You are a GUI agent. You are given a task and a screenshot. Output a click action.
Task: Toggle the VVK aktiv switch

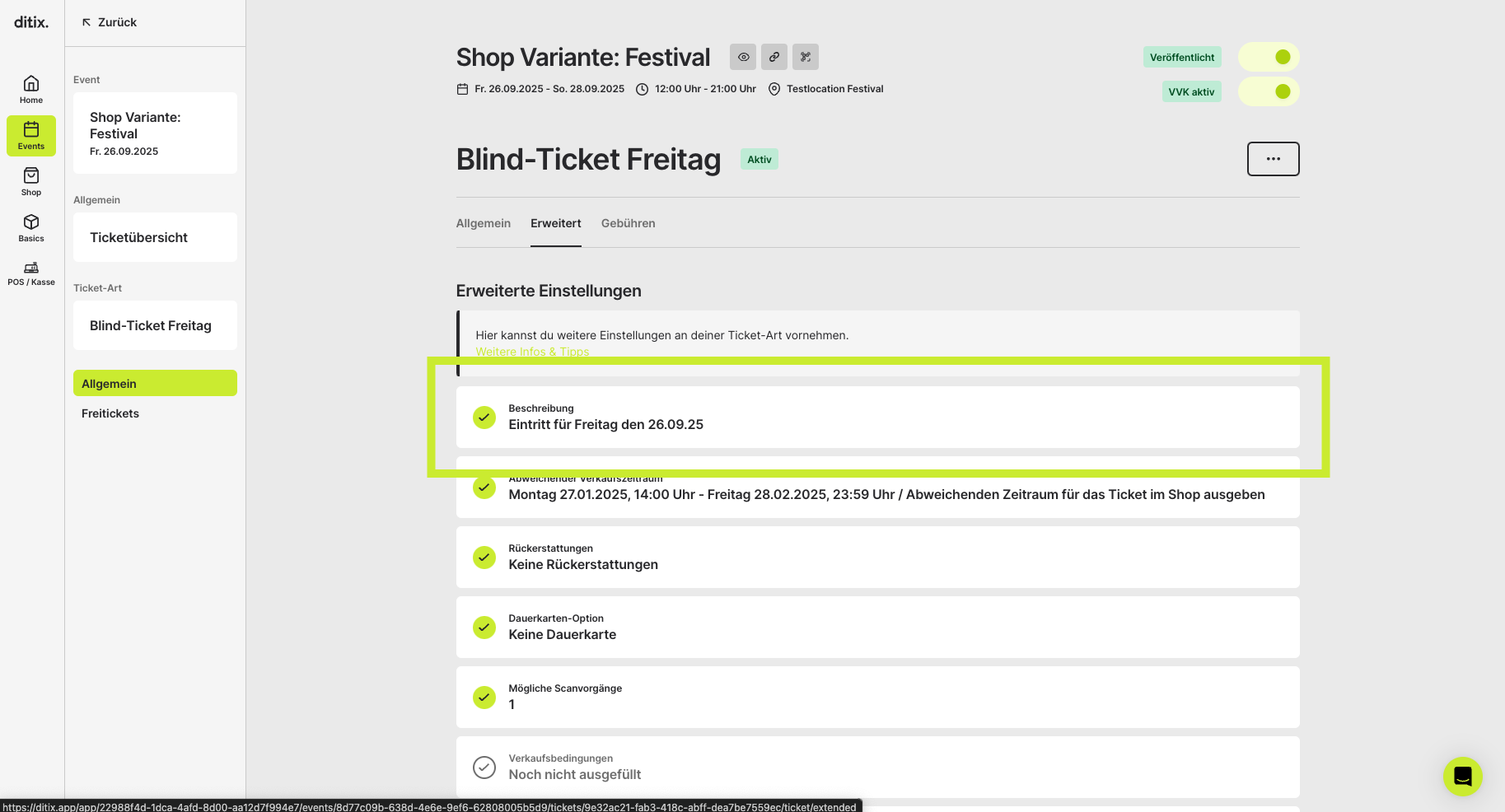[1269, 91]
